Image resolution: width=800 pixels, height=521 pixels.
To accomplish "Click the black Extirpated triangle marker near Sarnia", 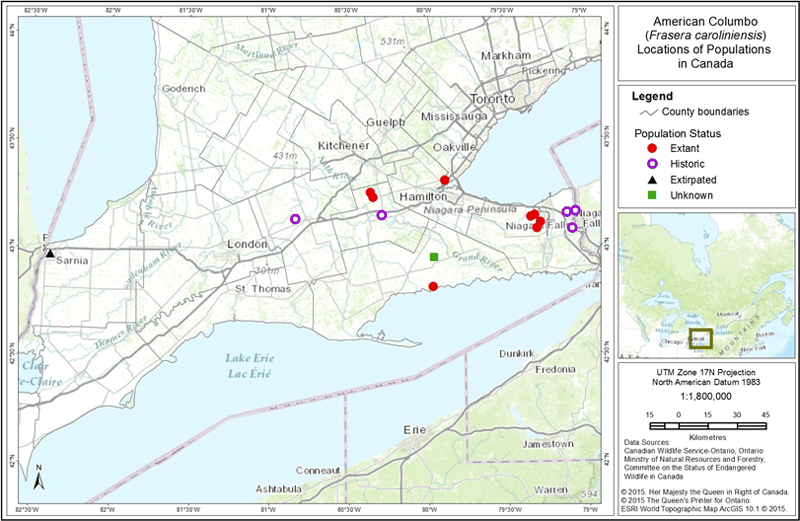I will (x=50, y=252).
